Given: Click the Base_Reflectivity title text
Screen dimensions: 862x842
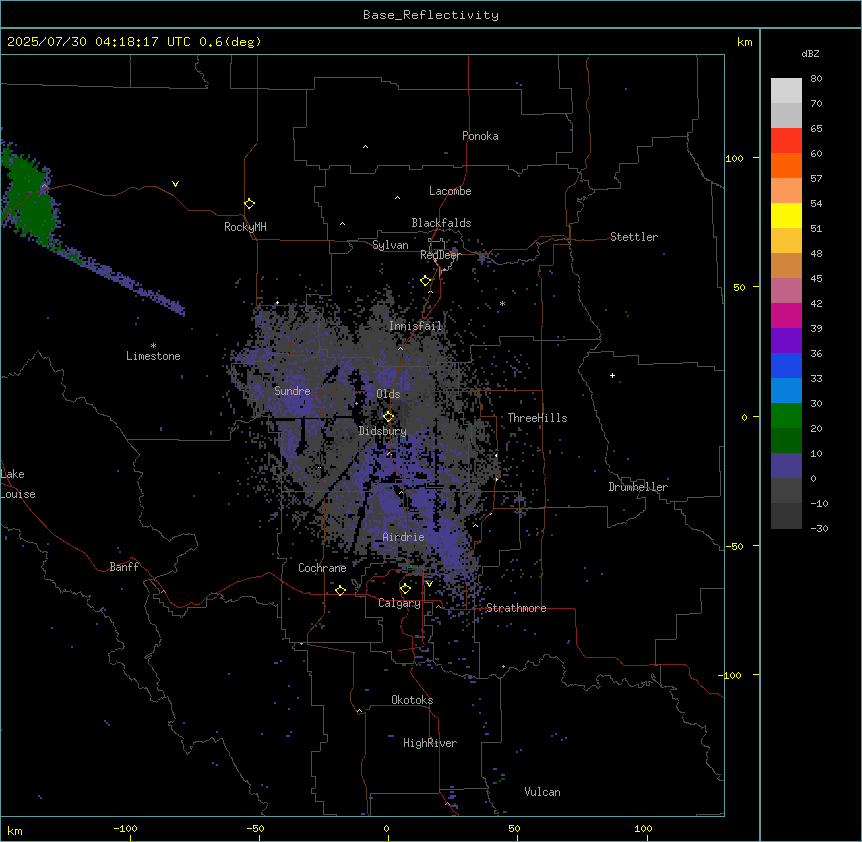Looking at the screenshot, I should point(431,15).
